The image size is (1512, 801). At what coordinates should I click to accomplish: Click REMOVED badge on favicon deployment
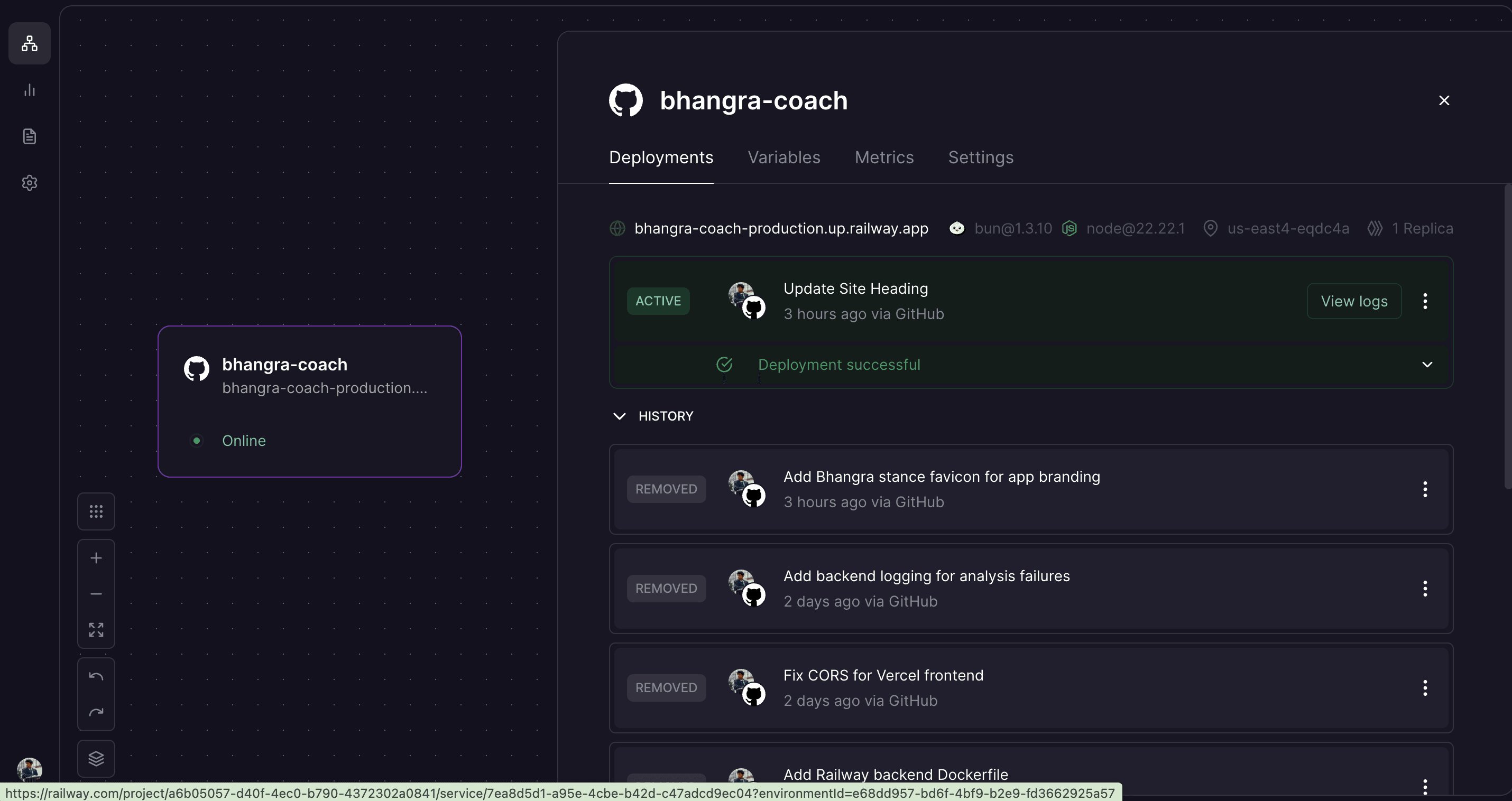tap(666, 489)
